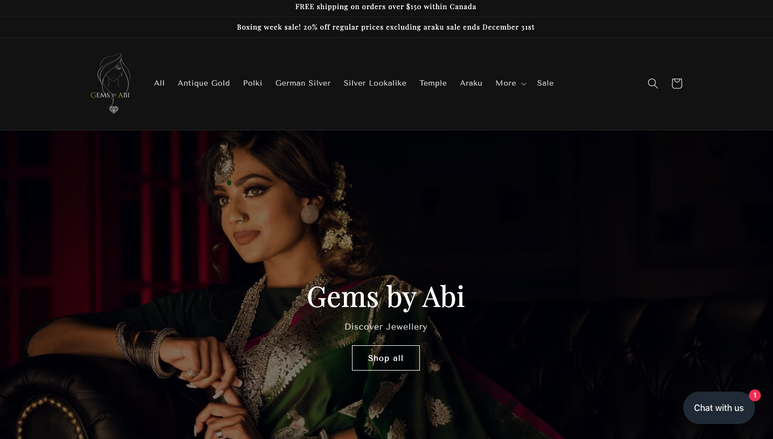The height and width of the screenshot is (439, 773).
Task: Go to the All products menu item
Action: click(159, 83)
